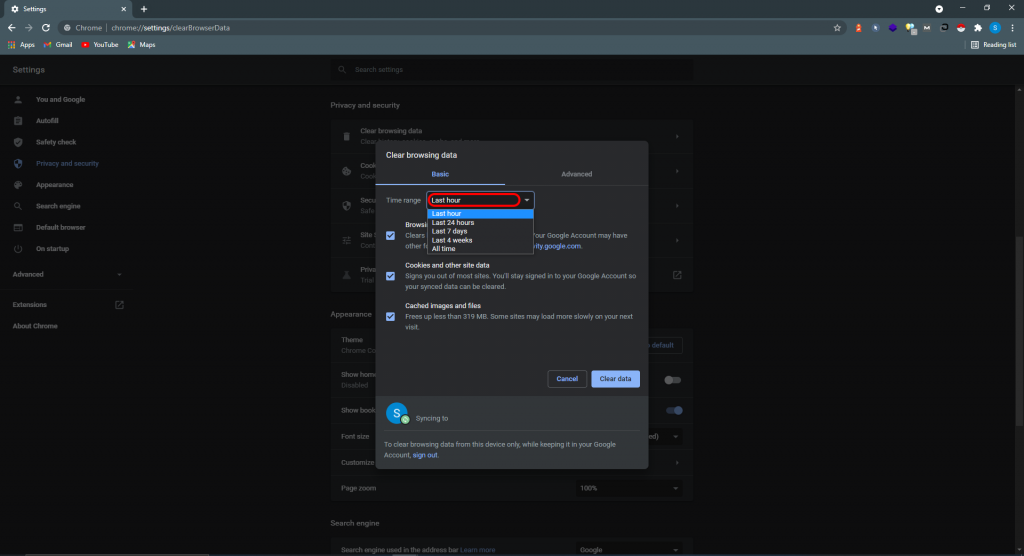Toggle Browsing history checkbox
The height and width of the screenshot is (556, 1024).
point(391,236)
